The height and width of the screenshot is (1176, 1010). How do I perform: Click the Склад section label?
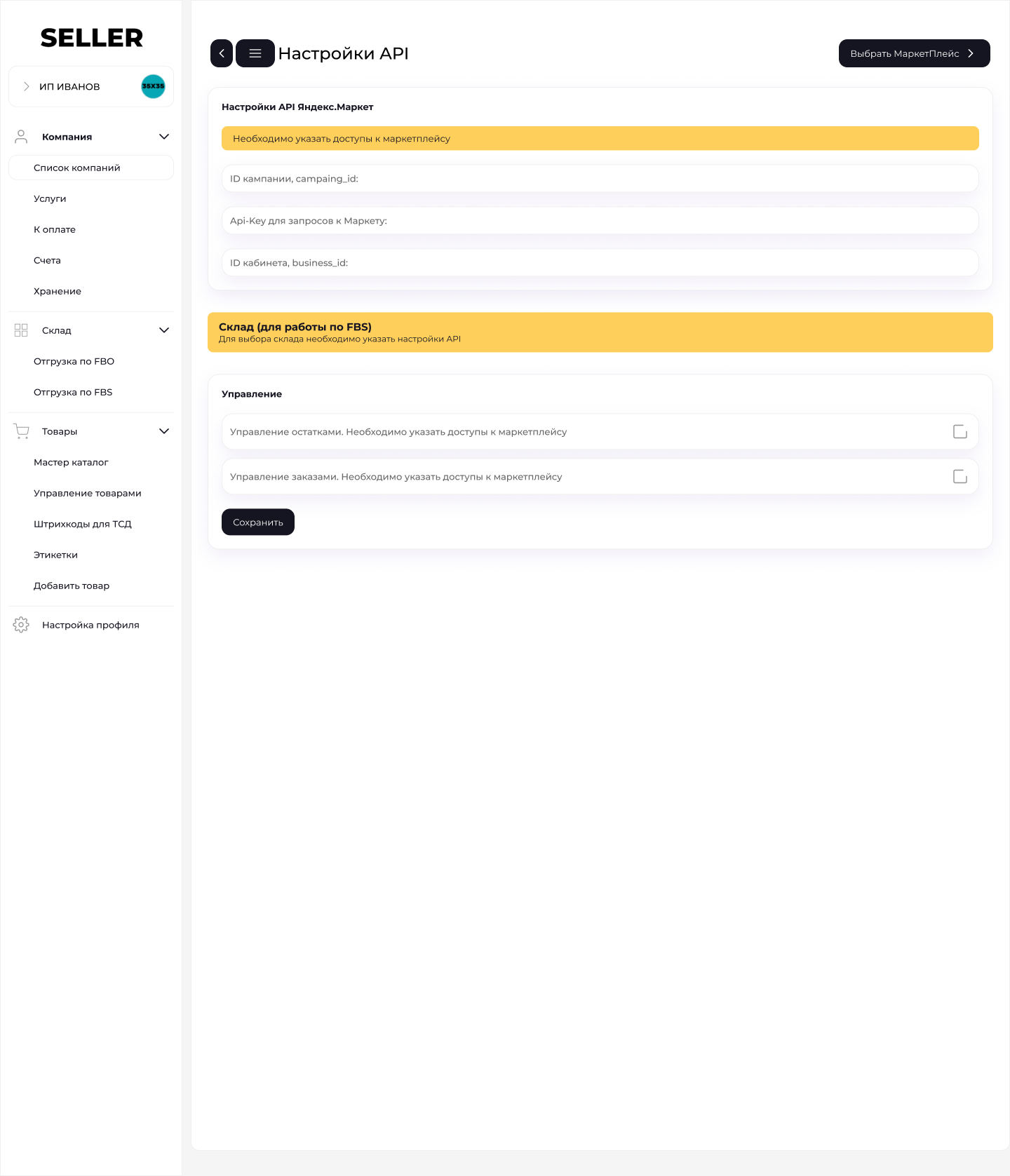(x=57, y=330)
